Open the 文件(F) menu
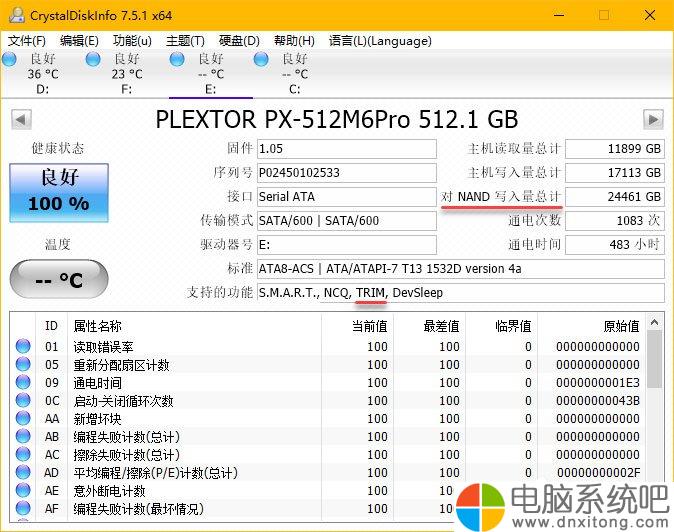 [x=27, y=41]
